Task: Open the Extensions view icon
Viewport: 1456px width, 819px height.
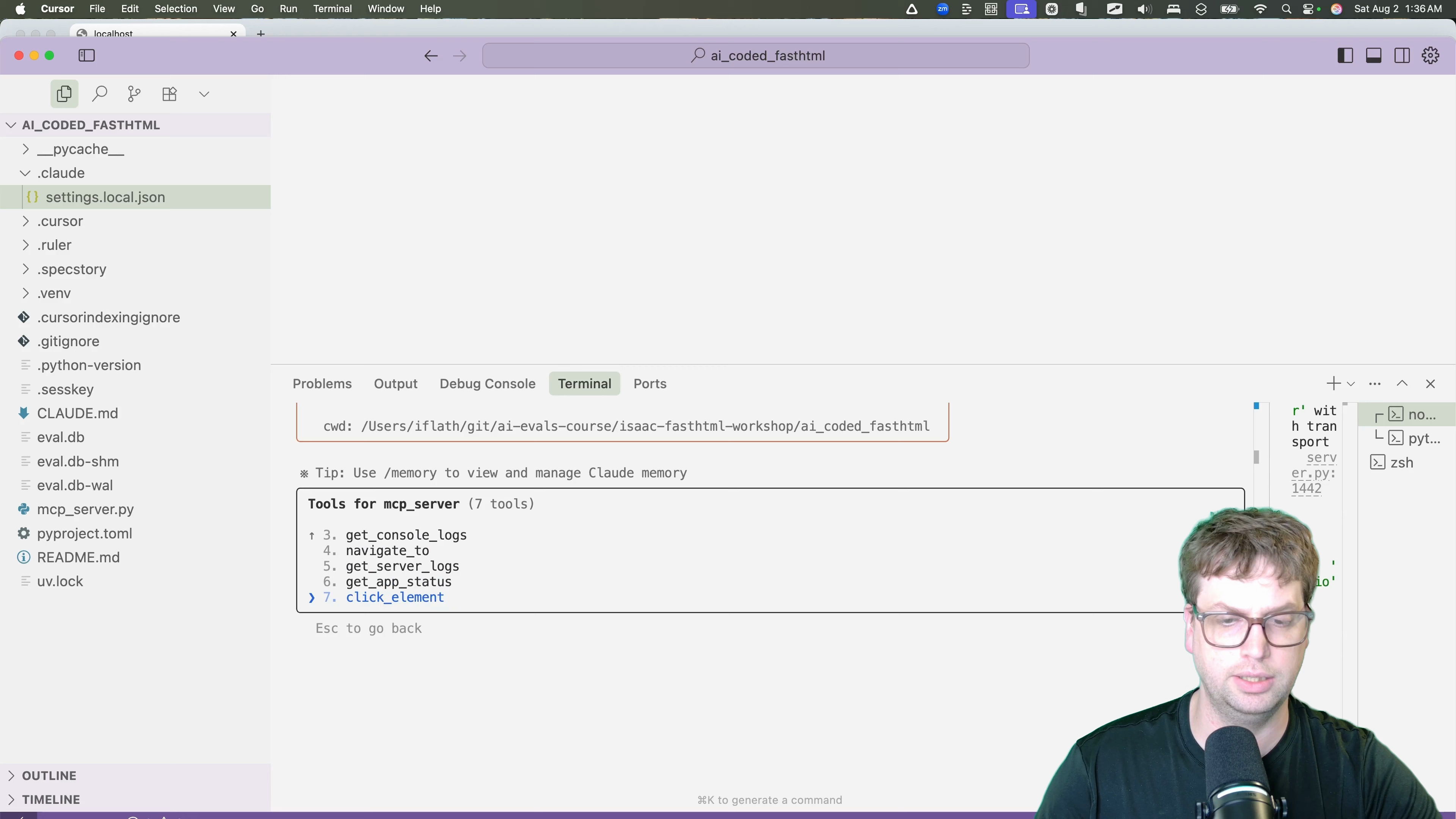Action: (169, 94)
